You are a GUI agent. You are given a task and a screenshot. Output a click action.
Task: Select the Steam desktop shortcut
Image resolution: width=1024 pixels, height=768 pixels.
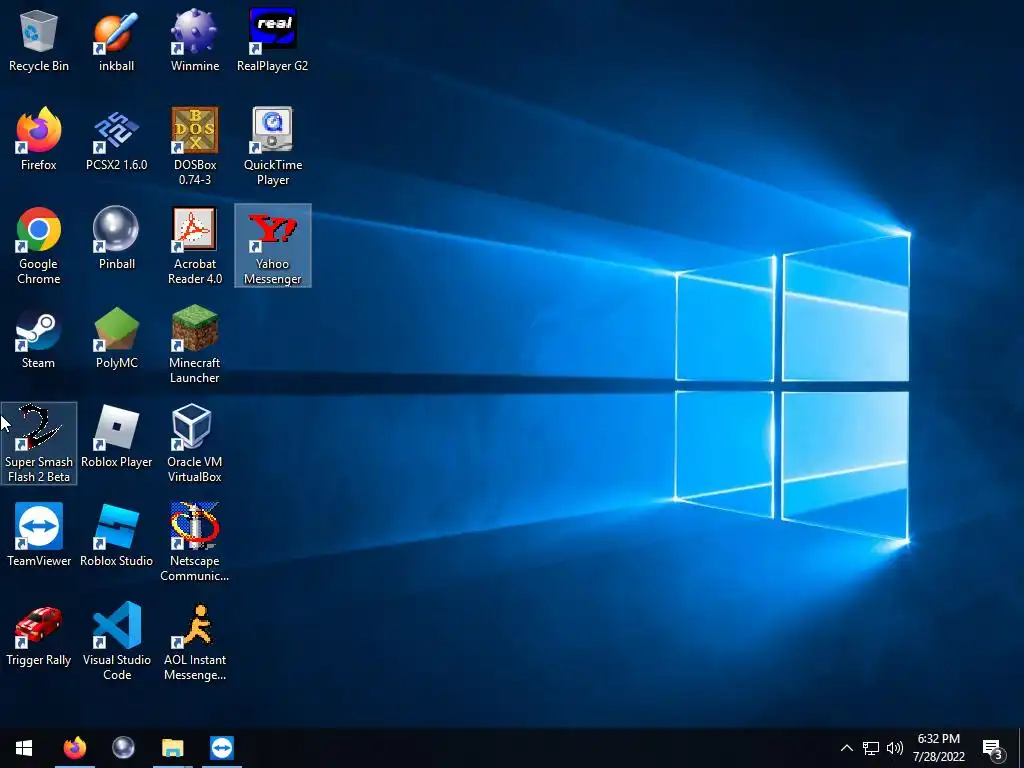point(39,338)
